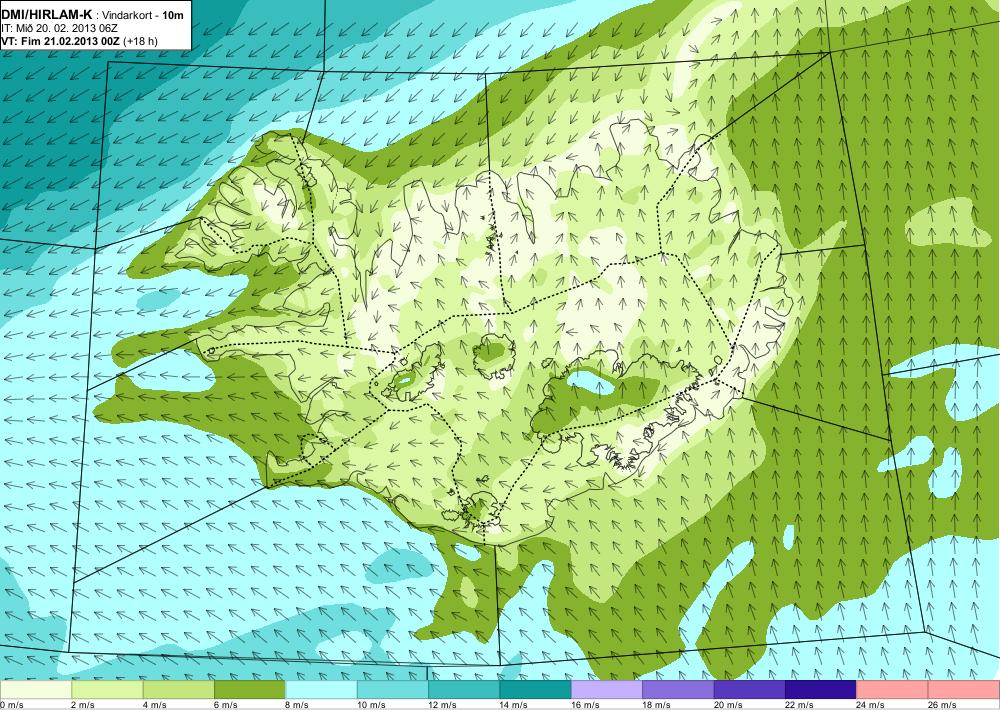Viewport: 1000px width, 710px height.
Task: Click the 'Vindarkort - 10m' map title text
Action: [x=143, y=16]
